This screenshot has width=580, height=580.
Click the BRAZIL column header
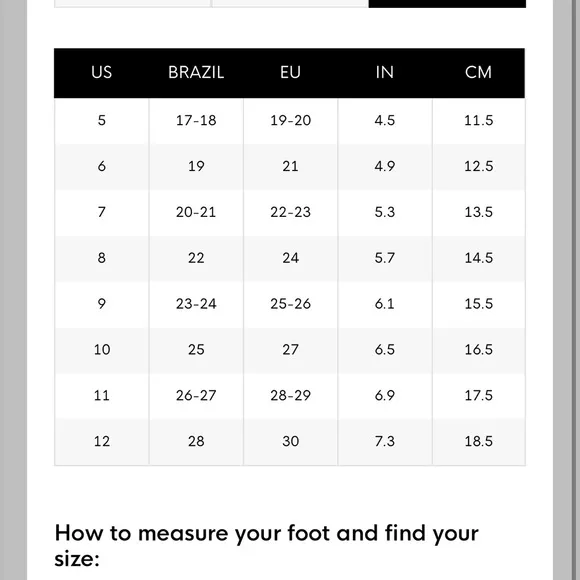pyautogui.click(x=196, y=72)
